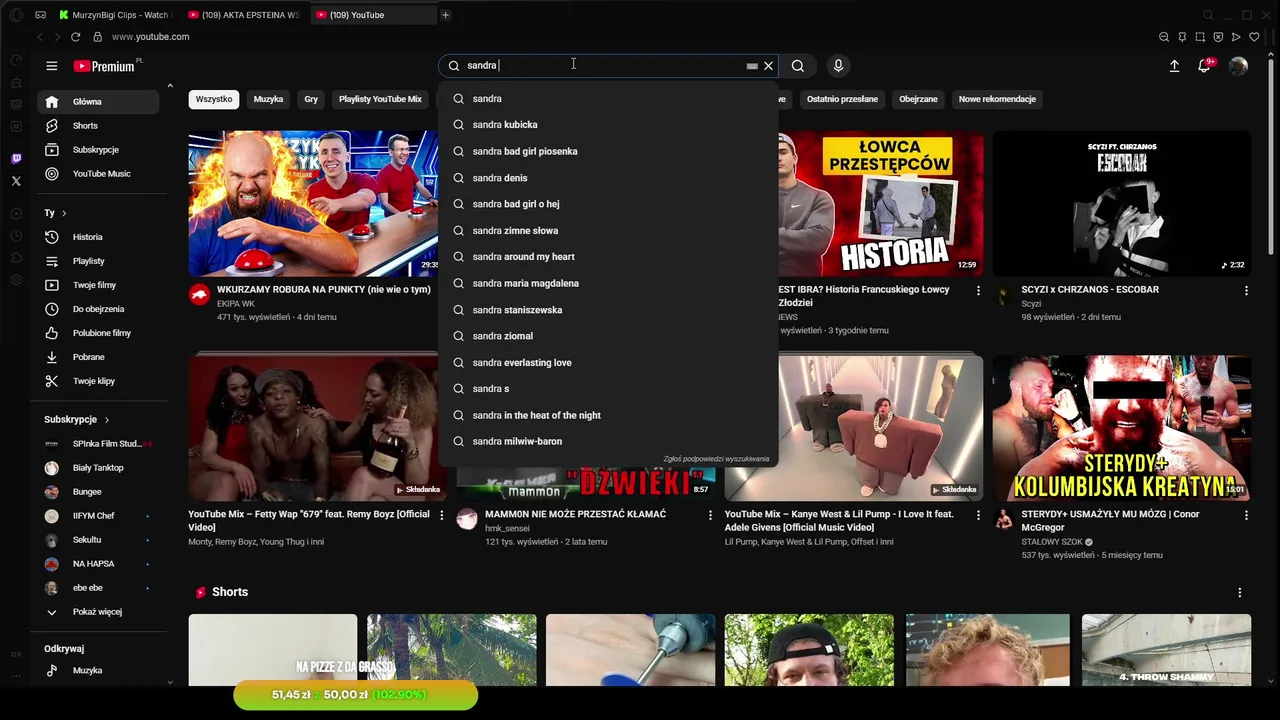
Task: Select the Wszystko filter chip
Action: pos(214,99)
